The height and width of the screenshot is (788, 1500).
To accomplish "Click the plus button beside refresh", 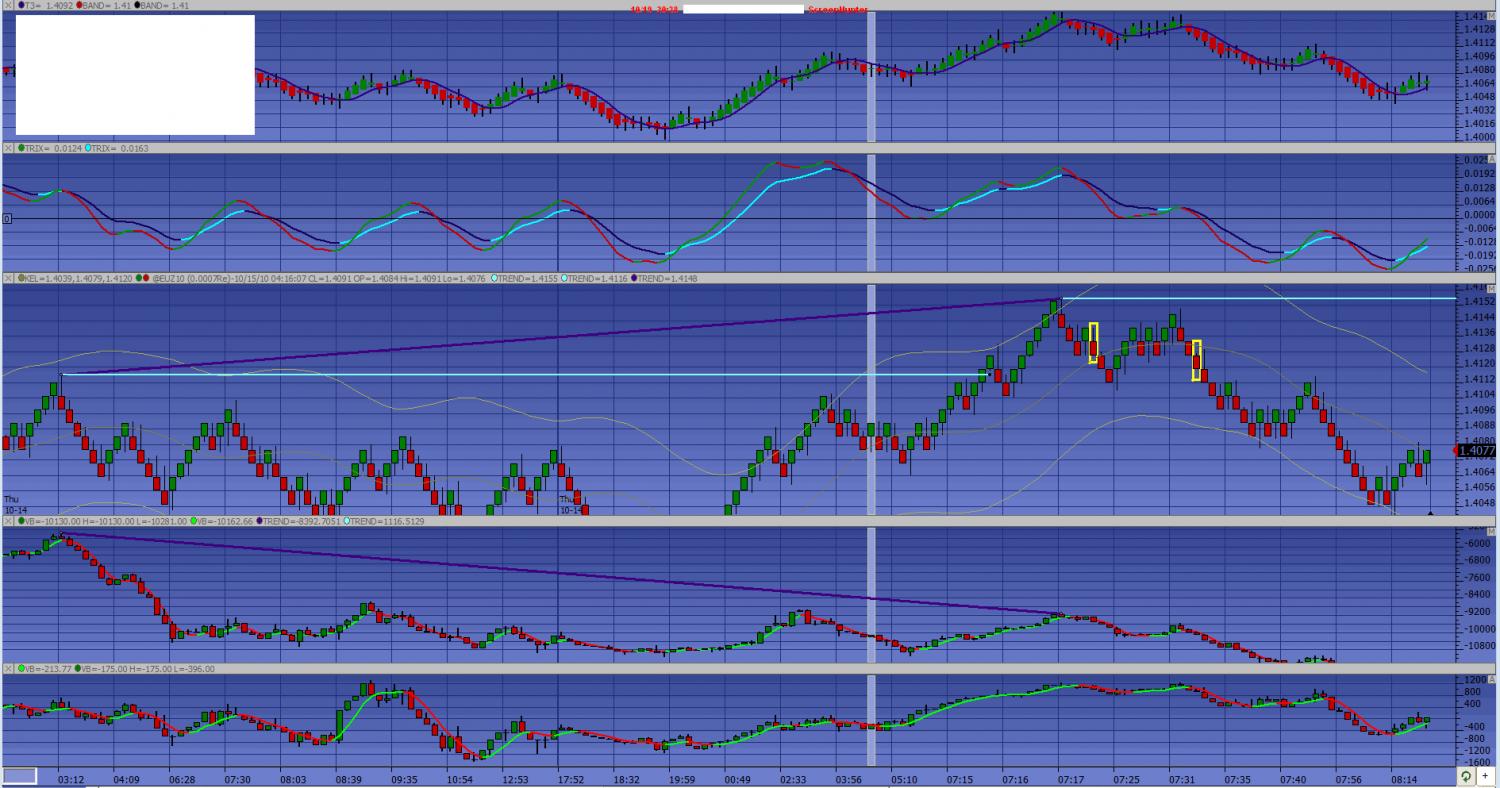I will pos(1485,775).
